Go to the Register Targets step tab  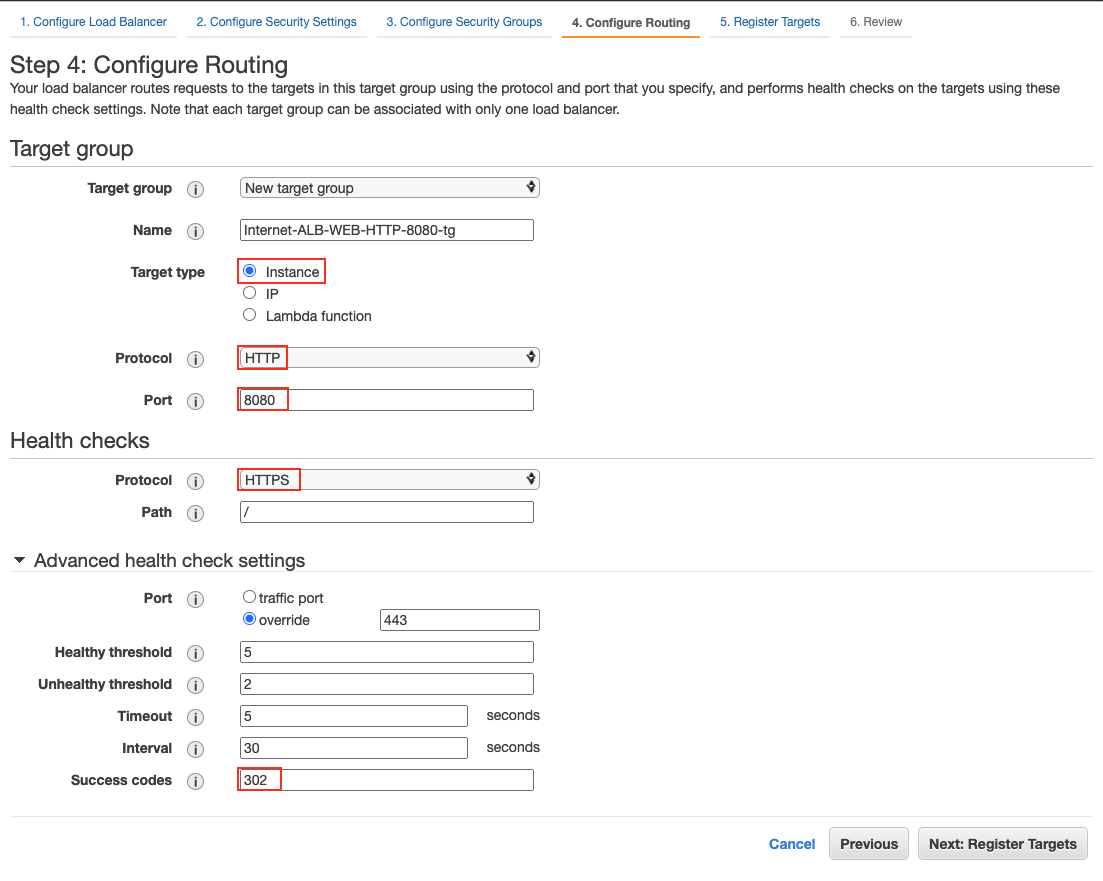point(770,21)
